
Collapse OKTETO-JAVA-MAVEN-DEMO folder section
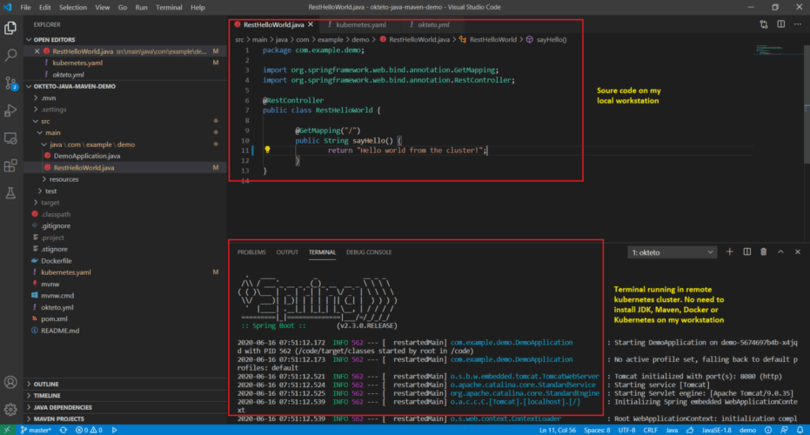70,86
